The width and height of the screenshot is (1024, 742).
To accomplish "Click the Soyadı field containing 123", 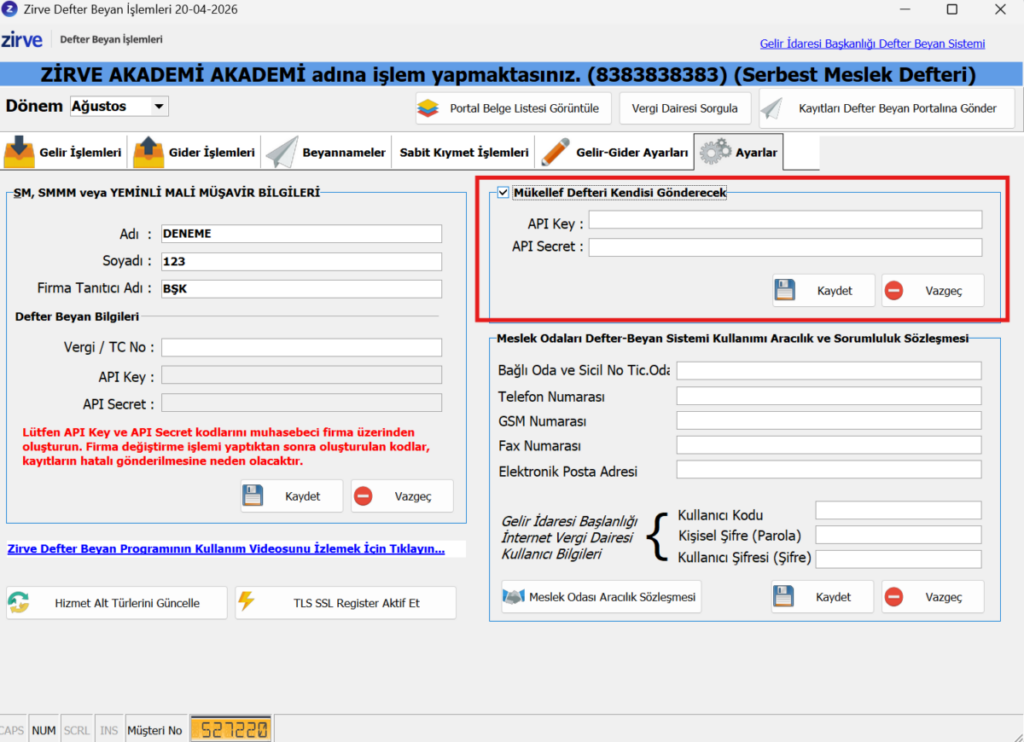I will [x=302, y=261].
